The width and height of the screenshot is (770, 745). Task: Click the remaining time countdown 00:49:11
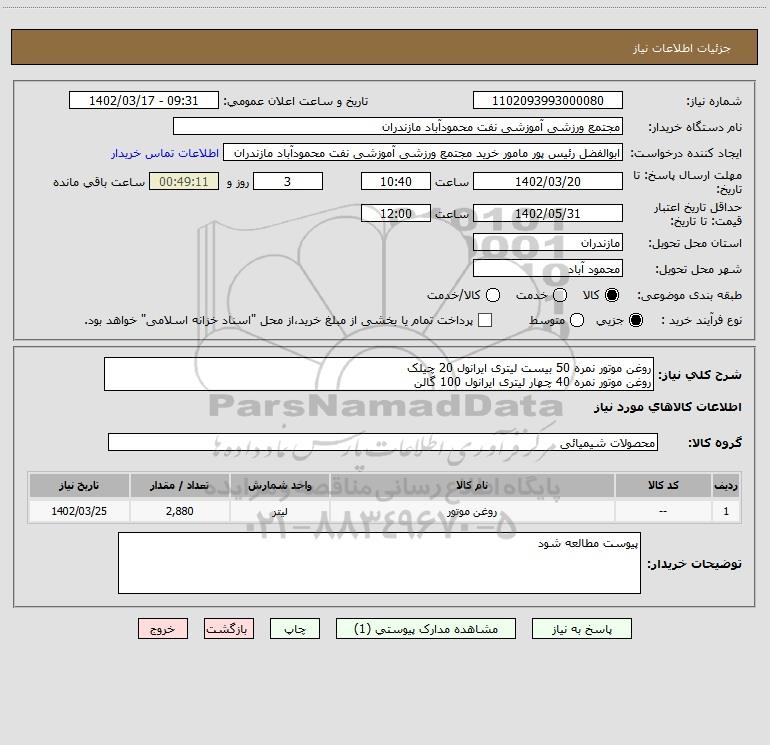[x=184, y=181]
